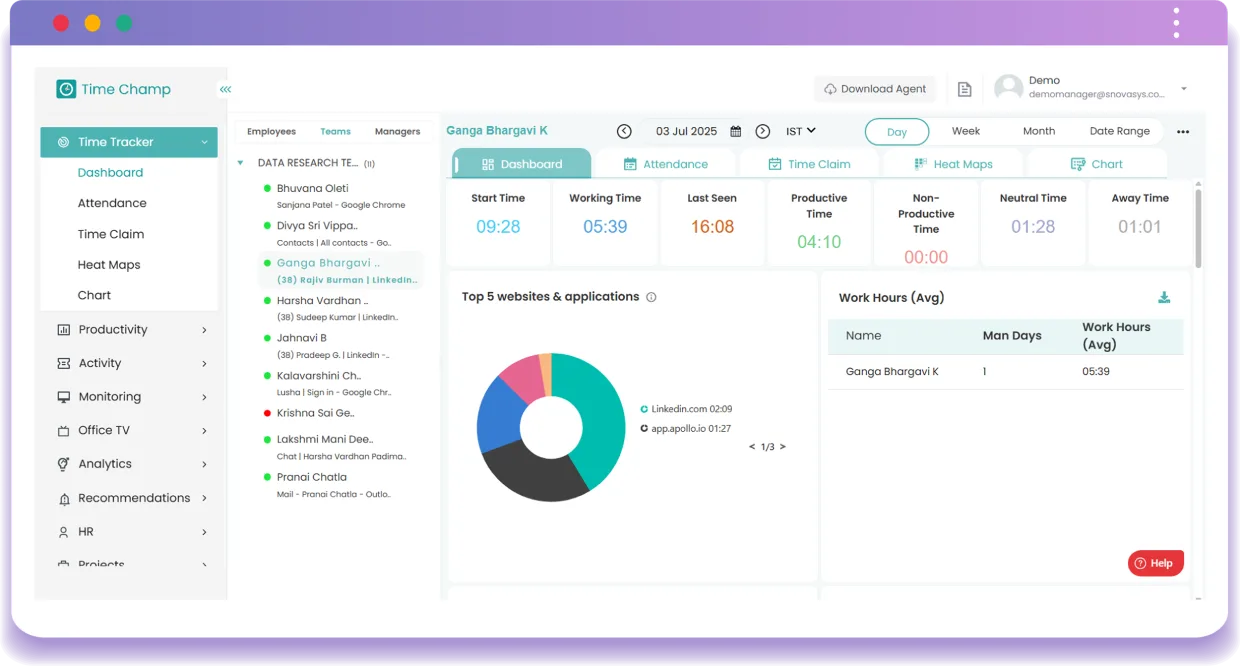This screenshot has height=666, width=1240.
Task: Select the Day view toggle
Action: pyautogui.click(x=897, y=132)
